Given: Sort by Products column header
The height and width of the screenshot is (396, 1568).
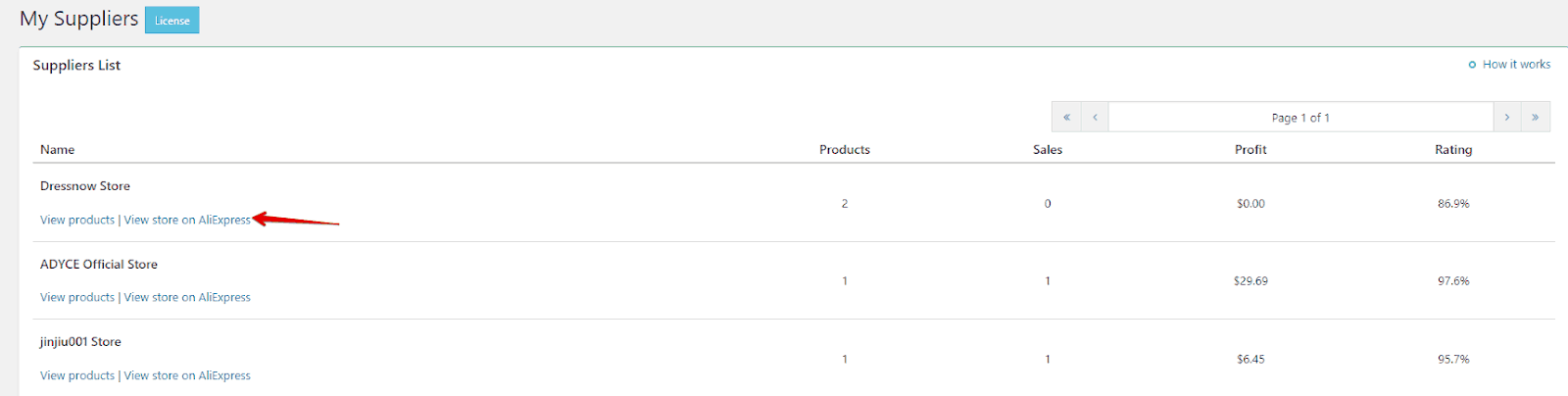Looking at the screenshot, I should coord(844,150).
